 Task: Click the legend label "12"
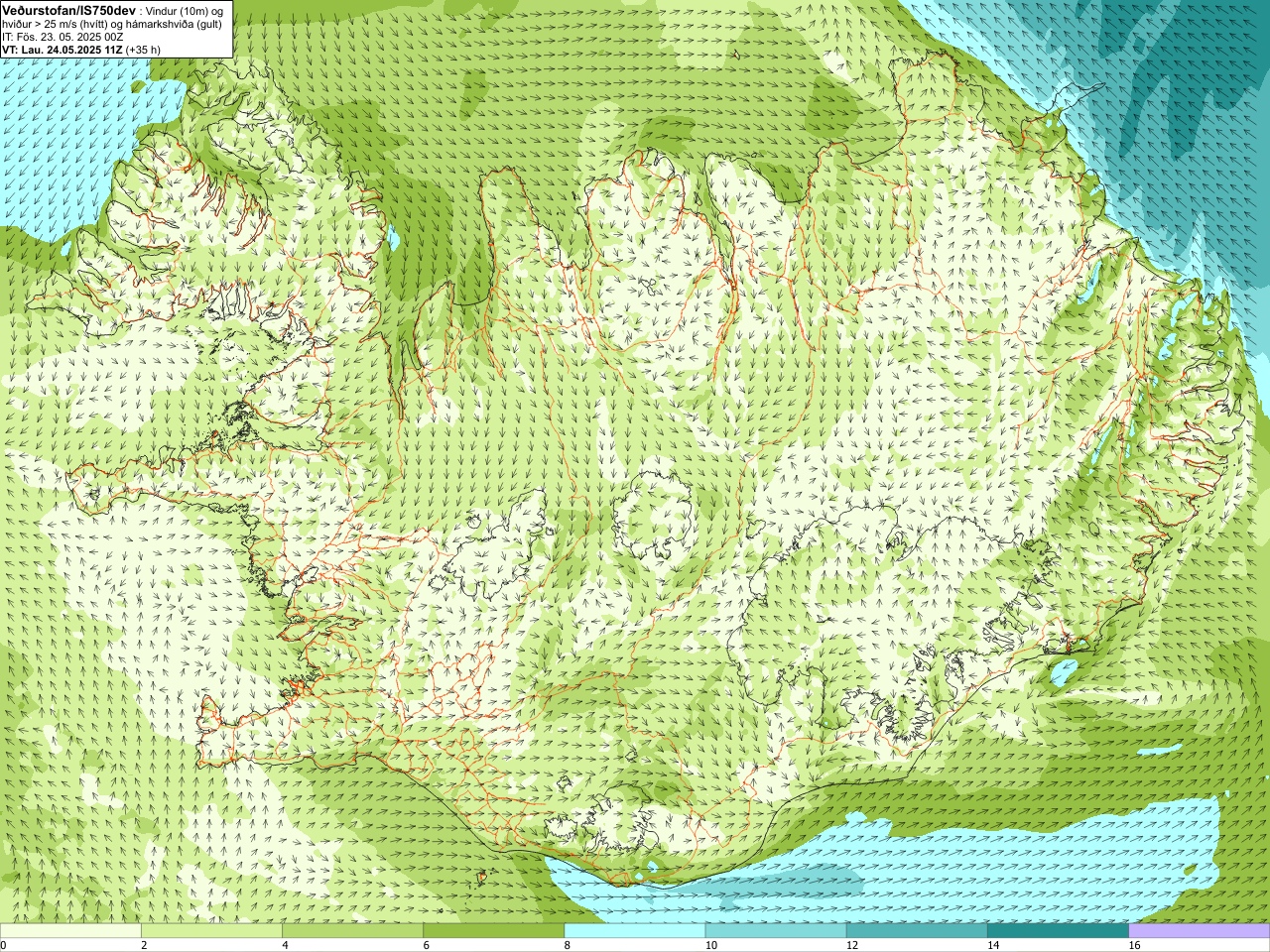coord(851,945)
